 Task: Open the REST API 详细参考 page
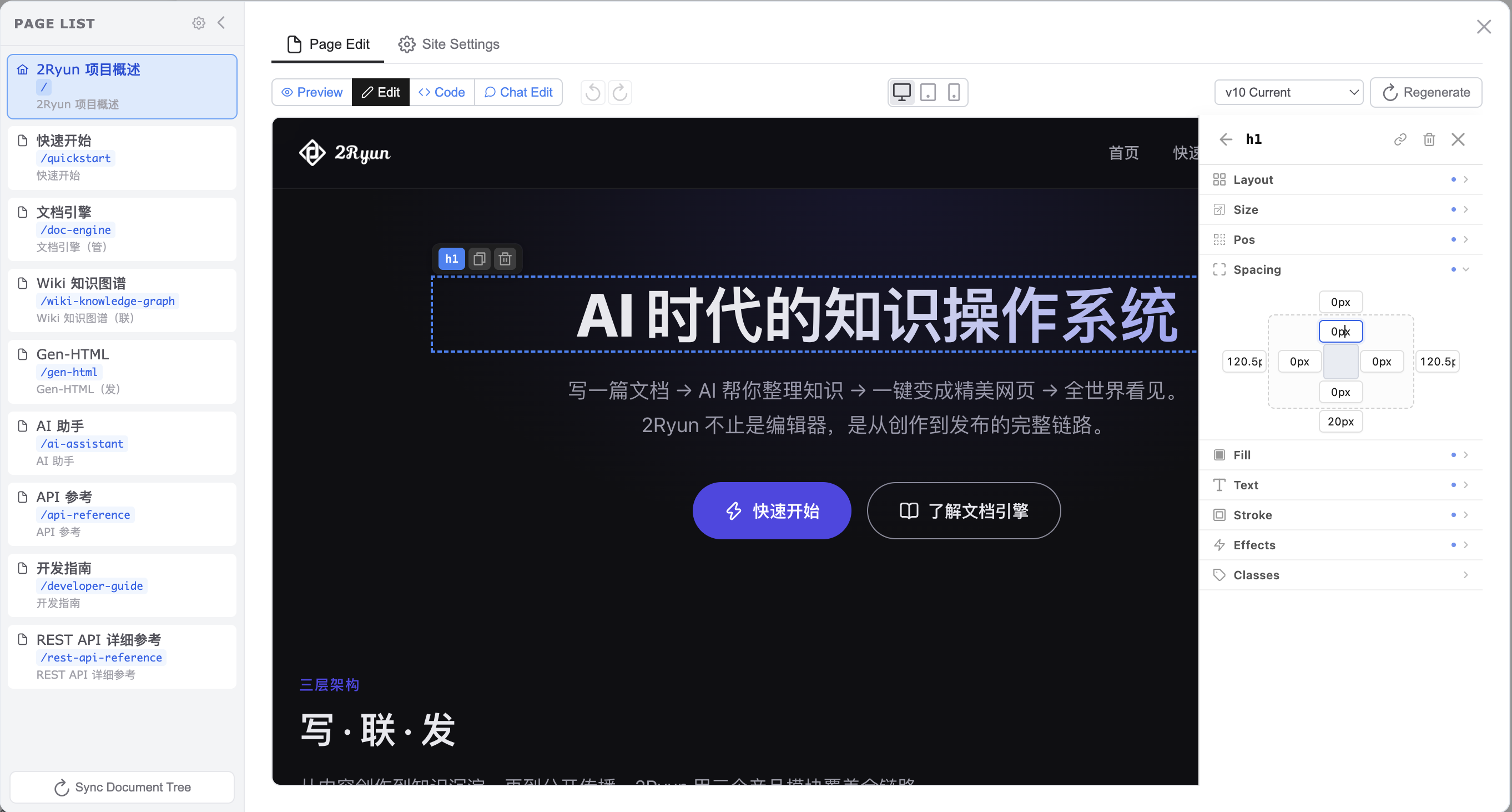122,657
